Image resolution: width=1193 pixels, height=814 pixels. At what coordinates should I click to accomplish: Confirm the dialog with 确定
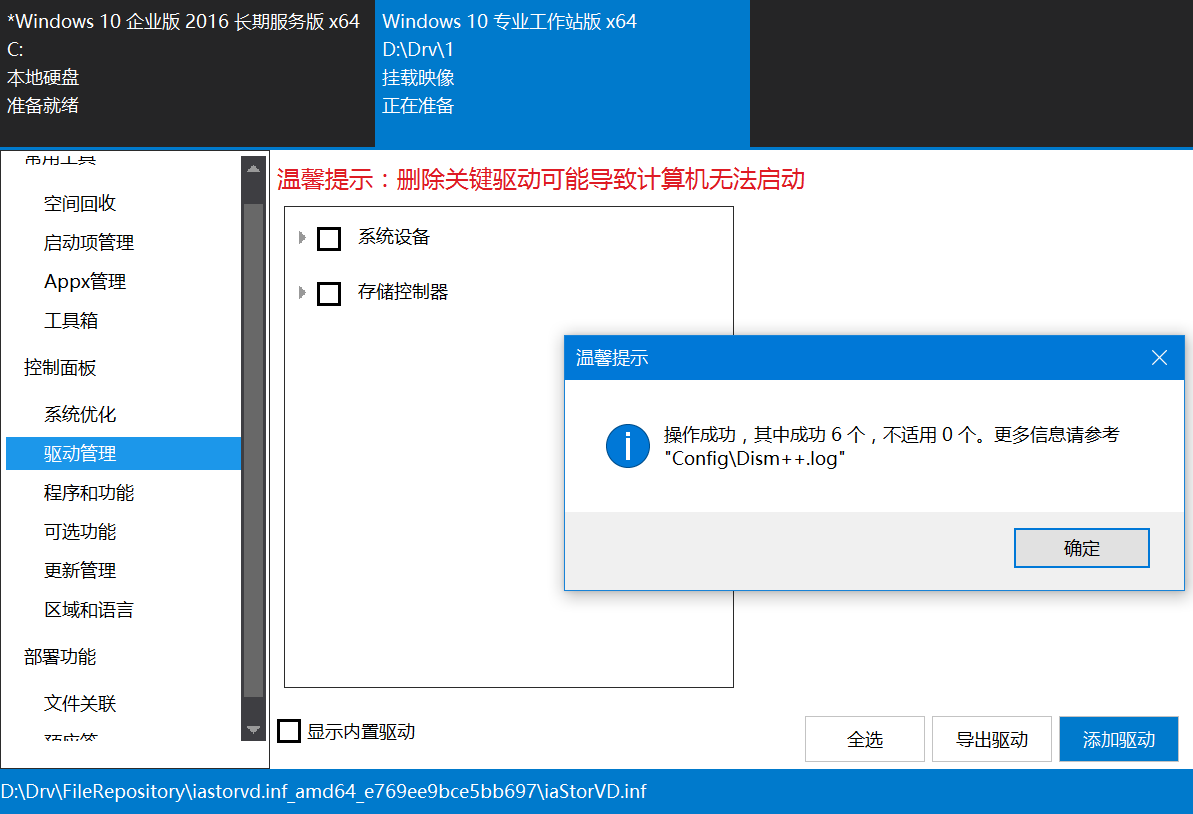pos(1081,548)
